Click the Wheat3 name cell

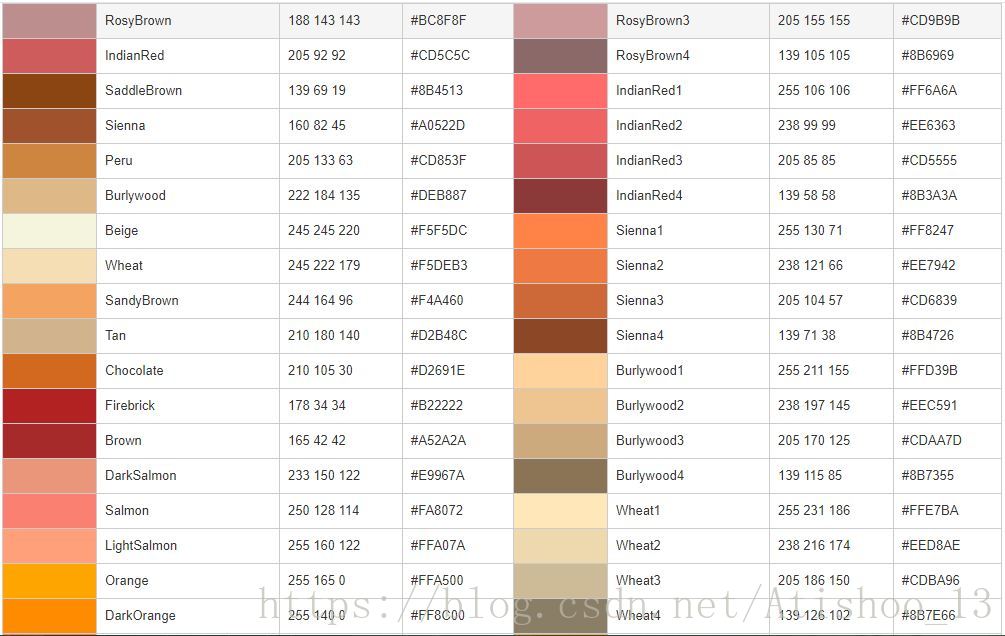pyautogui.click(x=688, y=580)
